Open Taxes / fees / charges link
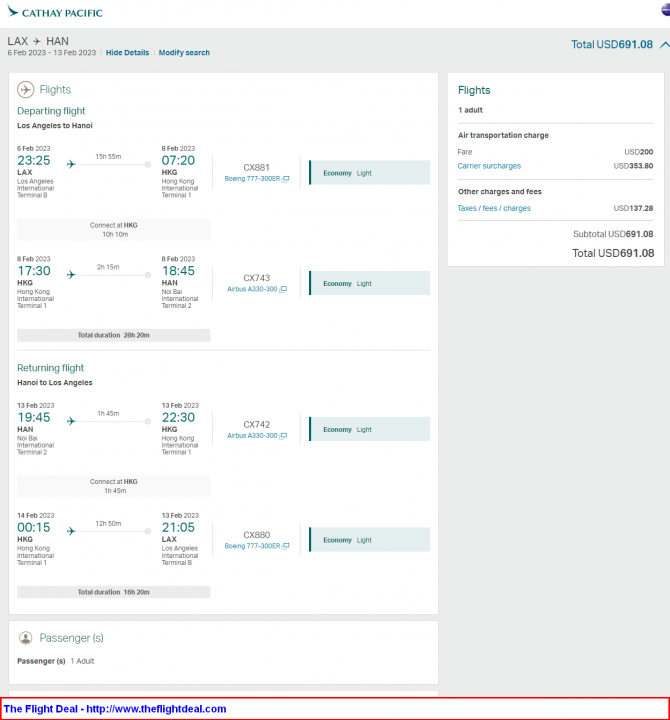 point(494,208)
